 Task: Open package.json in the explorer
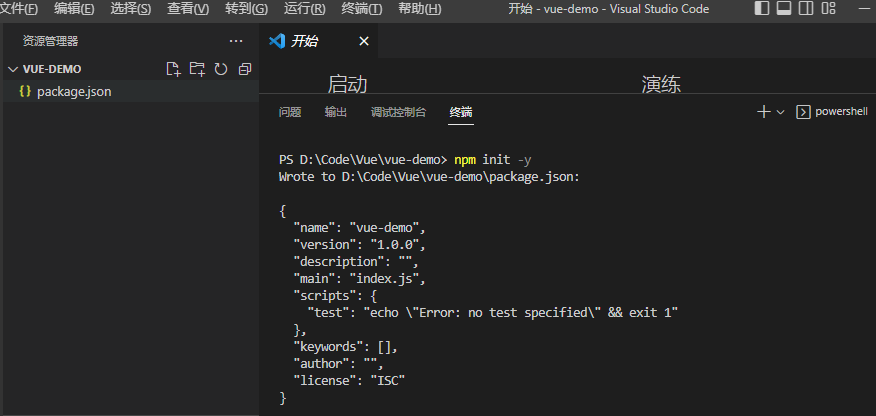pyautogui.click(x=129, y=92)
